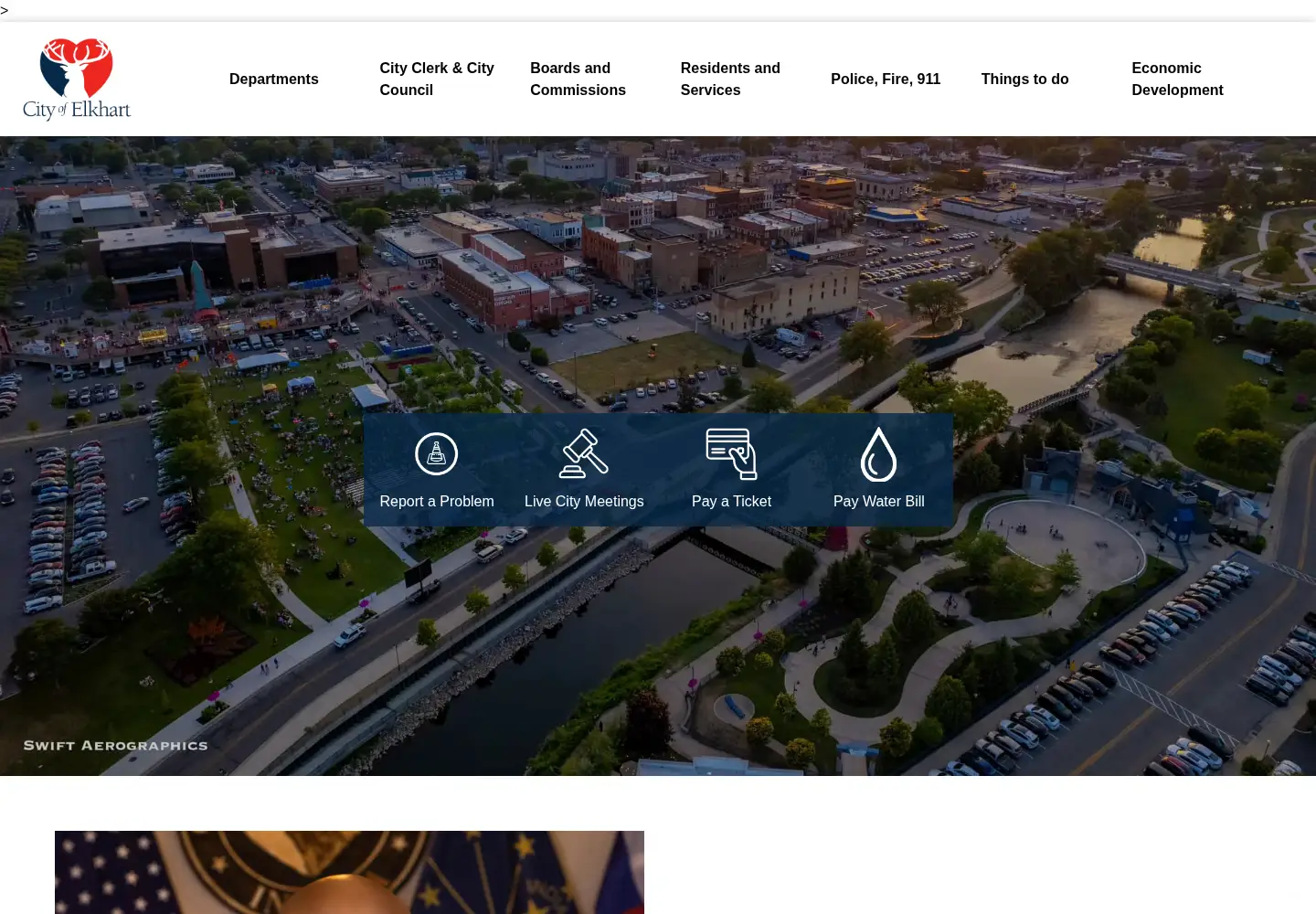
Task: Open the Things to do menu
Action: click(x=1025, y=79)
